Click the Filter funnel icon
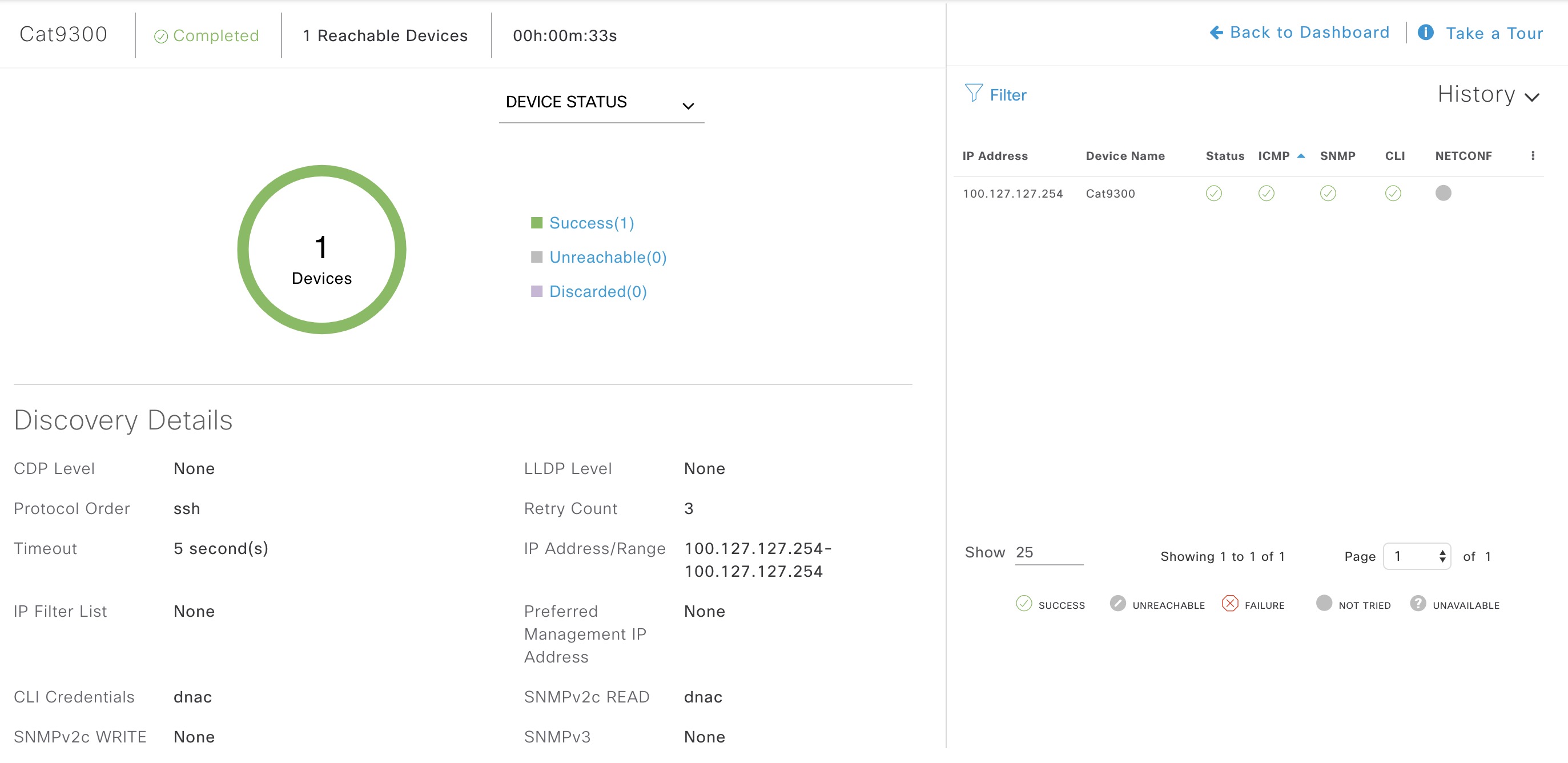The height and width of the screenshot is (763, 1568). [x=974, y=93]
